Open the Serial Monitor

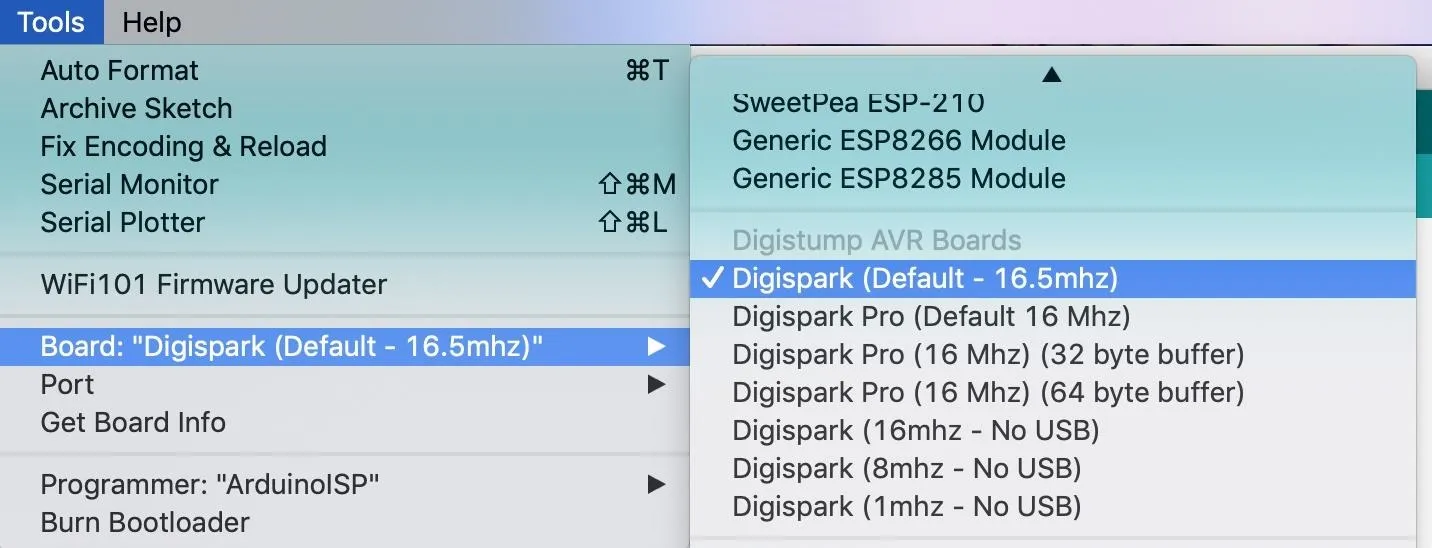[345, 185]
